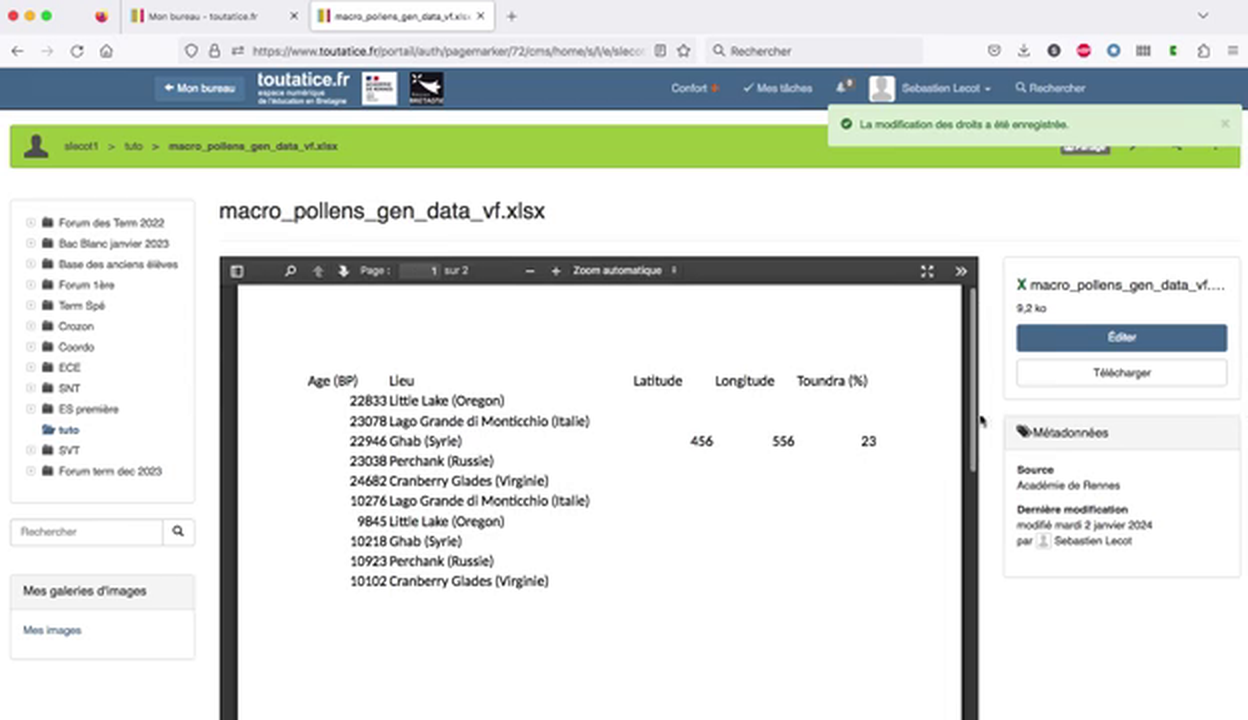Image resolution: width=1248 pixels, height=720 pixels.
Task: Decrease zoom with the minus control
Action: pyautogui.click(x=529, y=270)
